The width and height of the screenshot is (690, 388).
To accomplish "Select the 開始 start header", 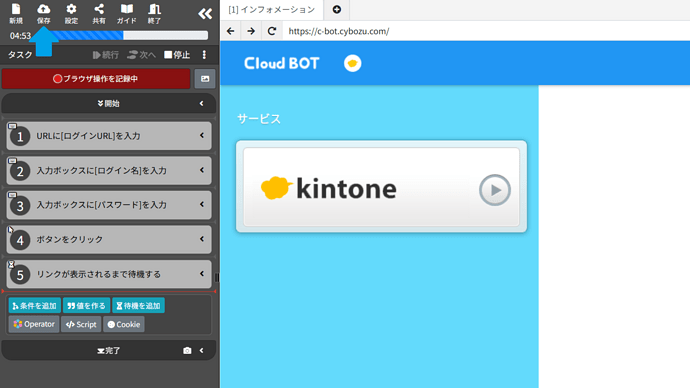I will (x=109, y=103).
